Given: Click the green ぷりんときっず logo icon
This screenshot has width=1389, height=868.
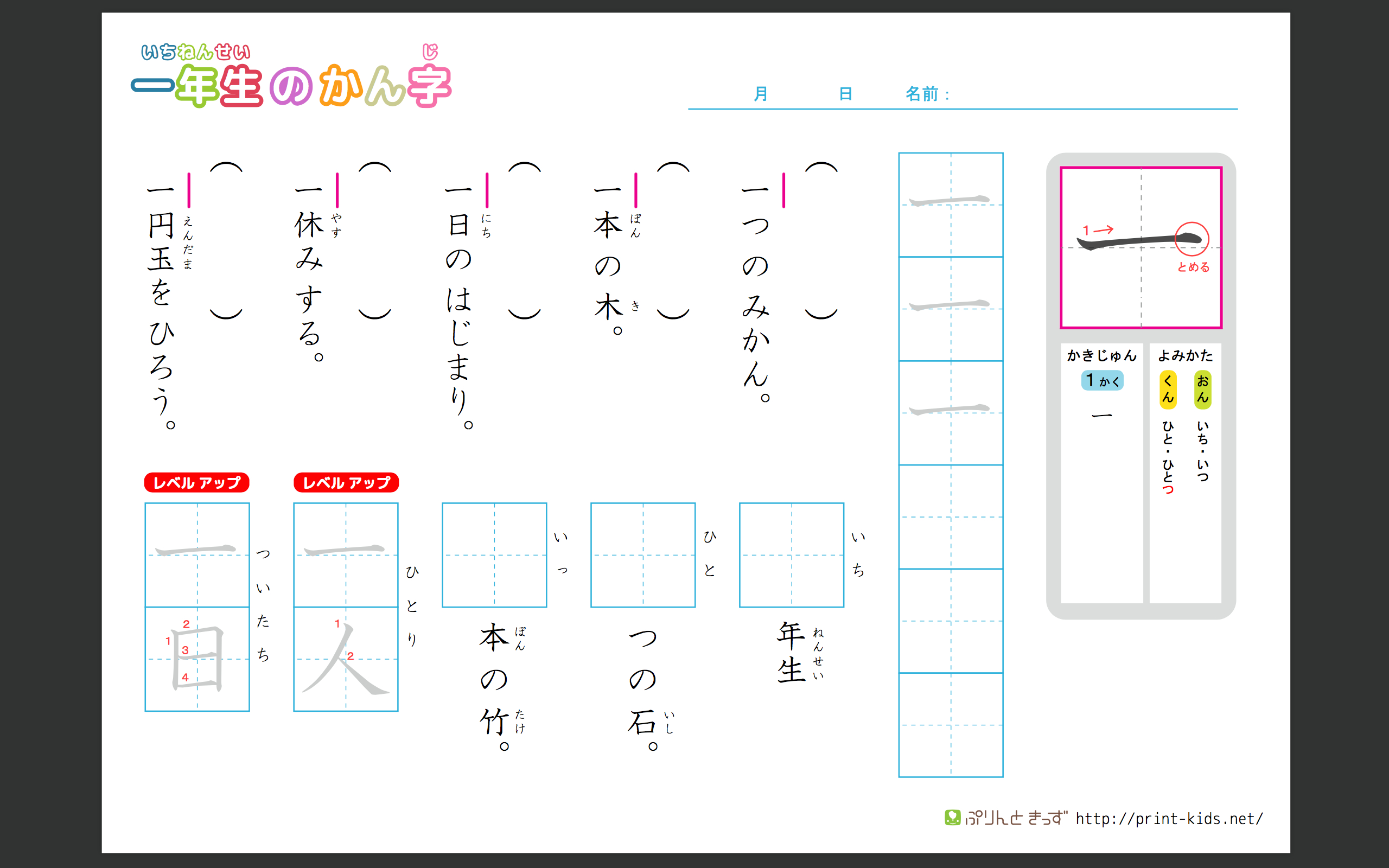Looking at the screenshot, I should [x=952, y=817].
